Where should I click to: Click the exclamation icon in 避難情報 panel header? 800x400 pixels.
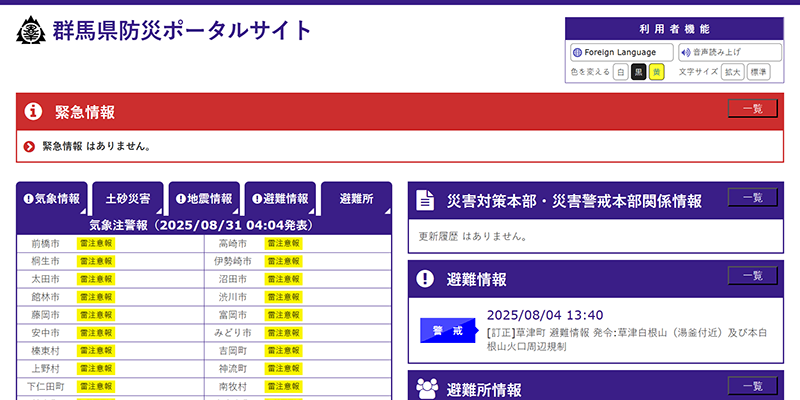click(x=425, y=279)
